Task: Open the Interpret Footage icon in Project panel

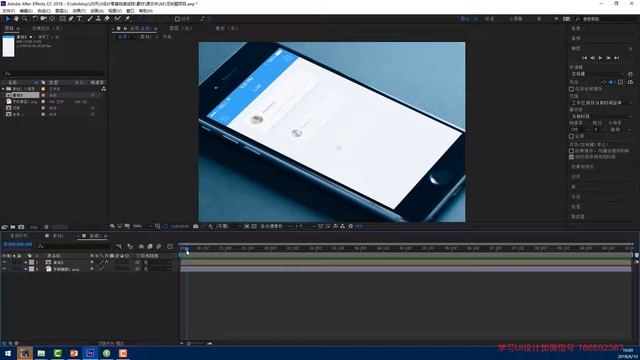Action: pos(4,227)
